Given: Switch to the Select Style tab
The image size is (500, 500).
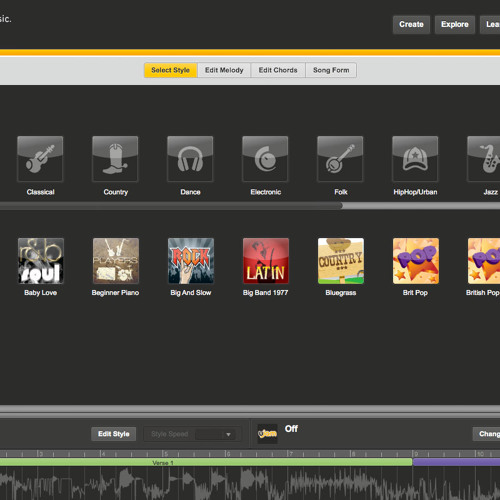Looking at the screenshot, I should (170, 70).
